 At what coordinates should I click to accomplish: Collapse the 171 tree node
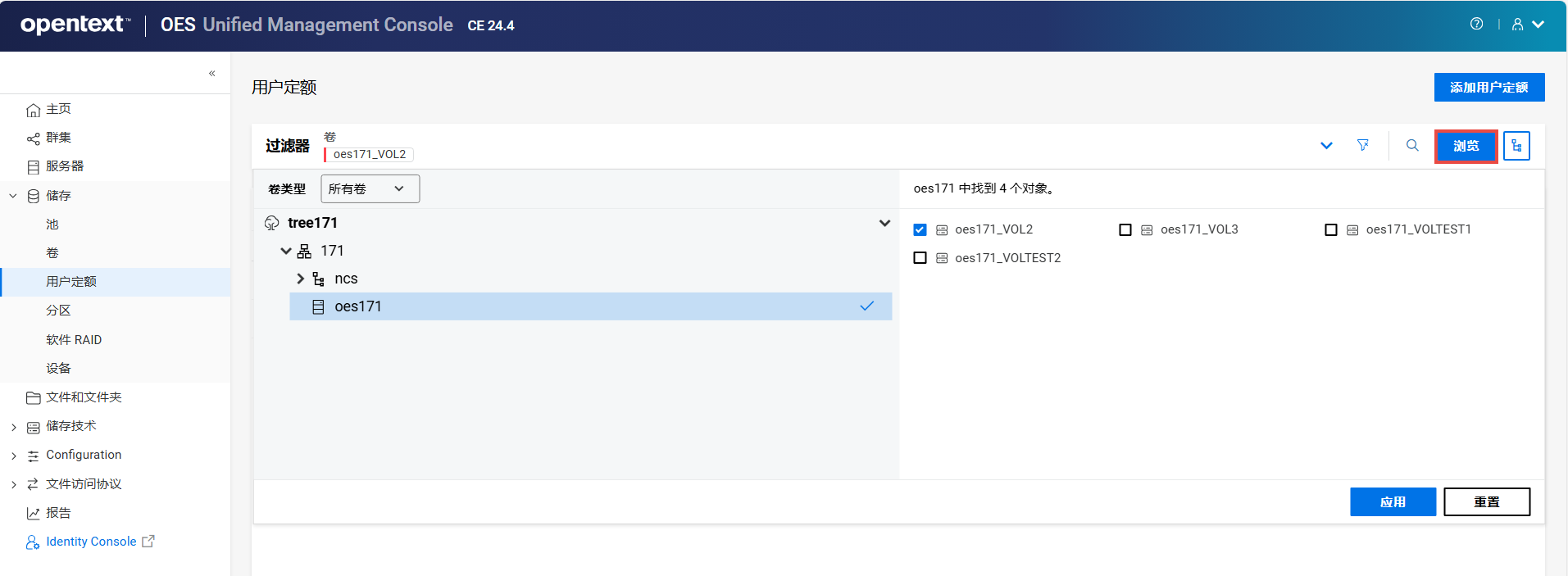[285, 251]
